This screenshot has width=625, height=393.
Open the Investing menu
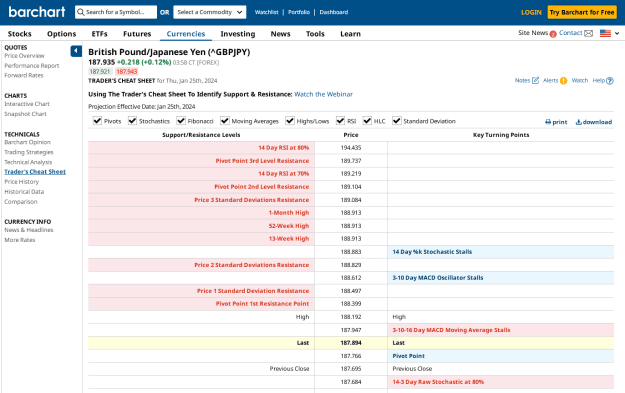[238, 34]
